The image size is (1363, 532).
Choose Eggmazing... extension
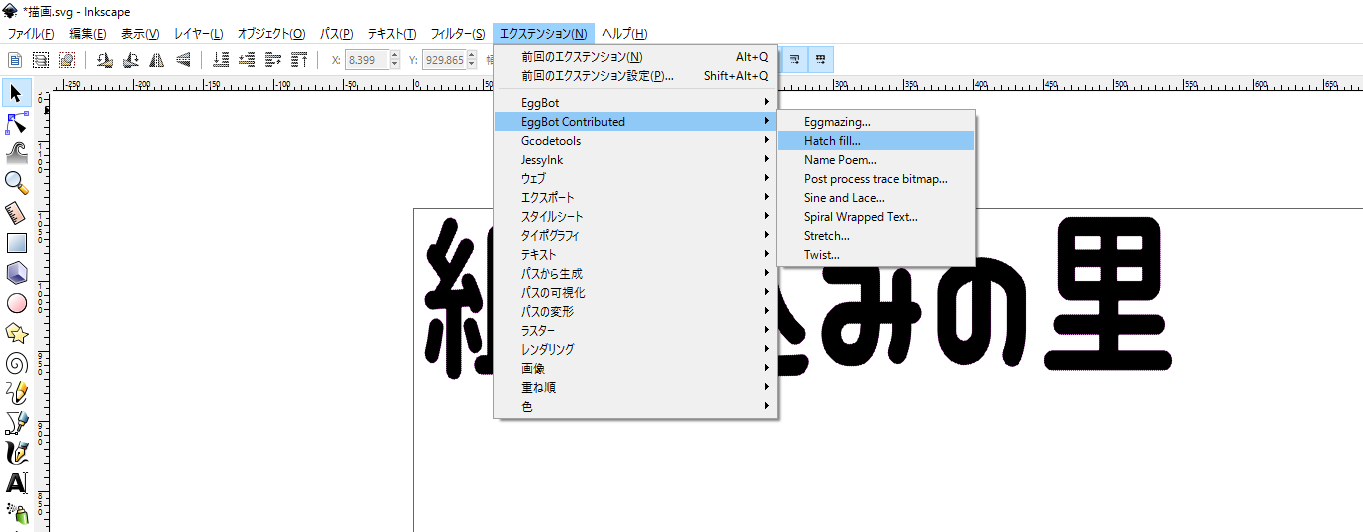pos(875,122)
